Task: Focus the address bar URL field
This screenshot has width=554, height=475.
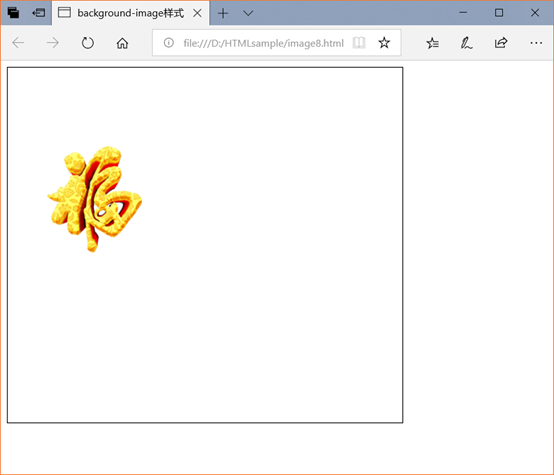Action: 264,43
